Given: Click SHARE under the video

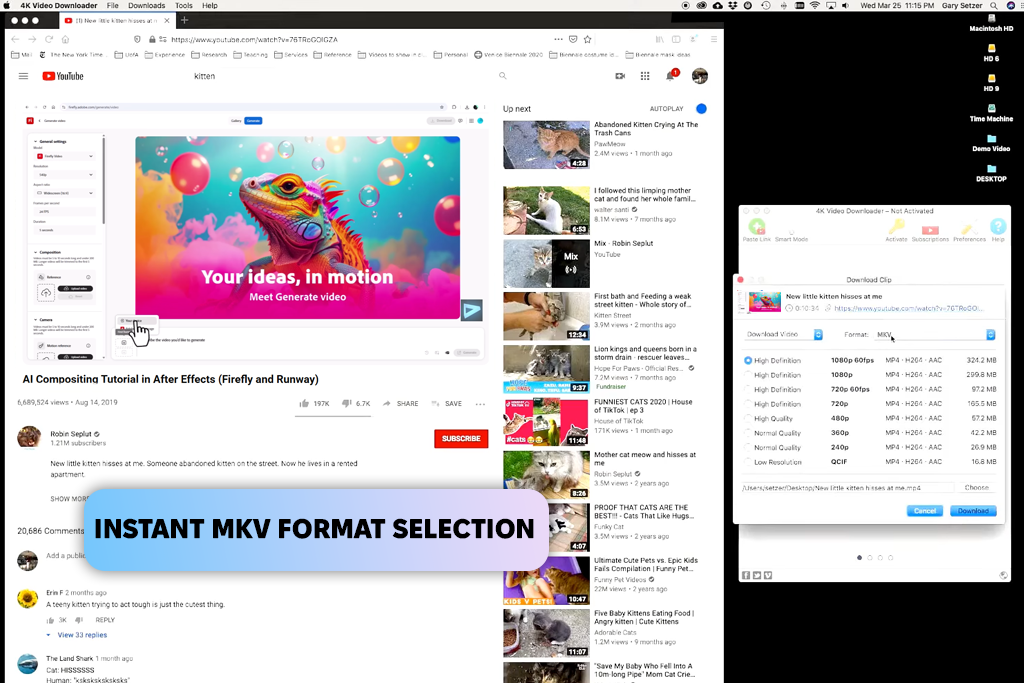Looking at the screenshot, I should 400,404.
